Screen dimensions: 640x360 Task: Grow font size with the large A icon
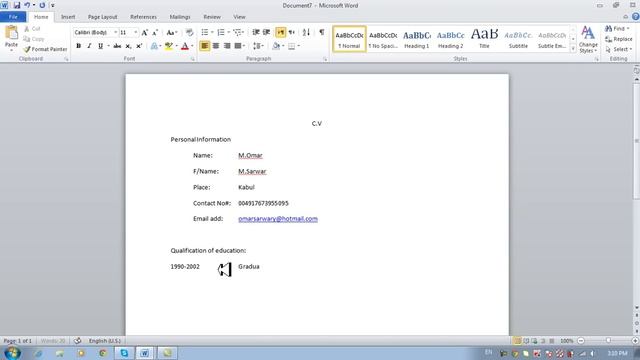144,32
